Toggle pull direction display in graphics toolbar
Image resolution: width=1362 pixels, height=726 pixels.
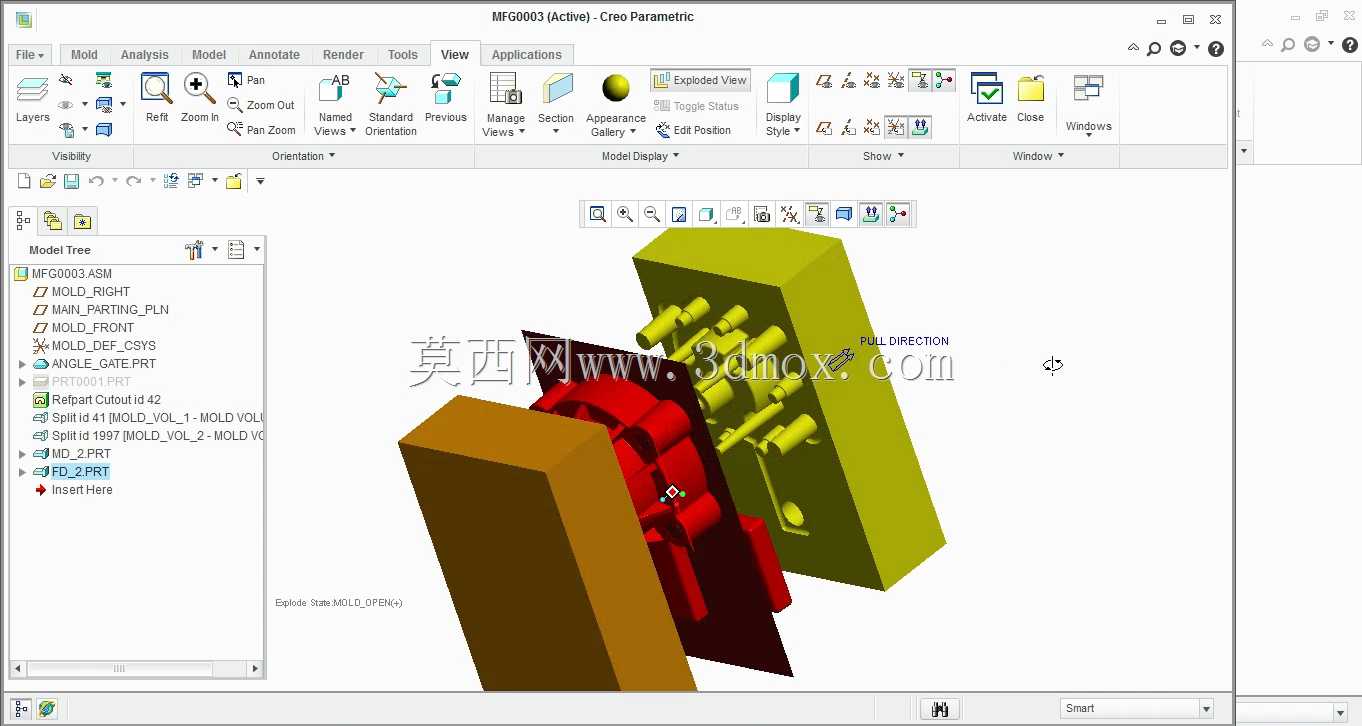pos(871,214)
